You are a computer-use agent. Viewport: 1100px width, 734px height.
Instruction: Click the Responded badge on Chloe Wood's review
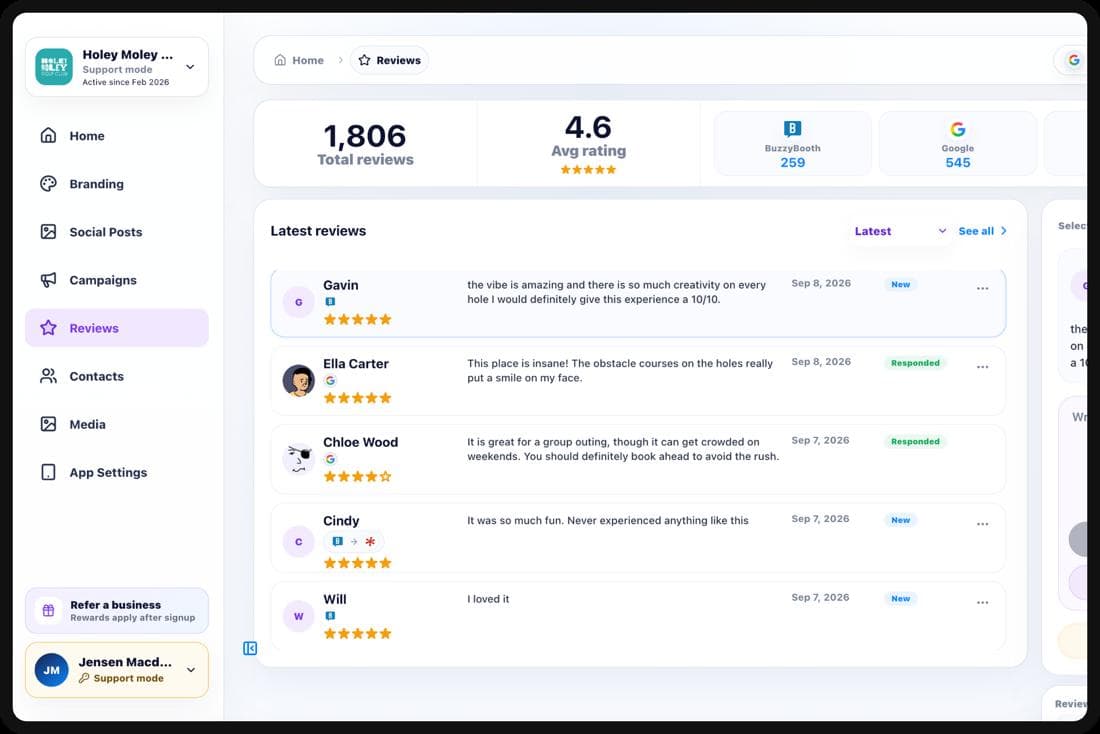915,441
